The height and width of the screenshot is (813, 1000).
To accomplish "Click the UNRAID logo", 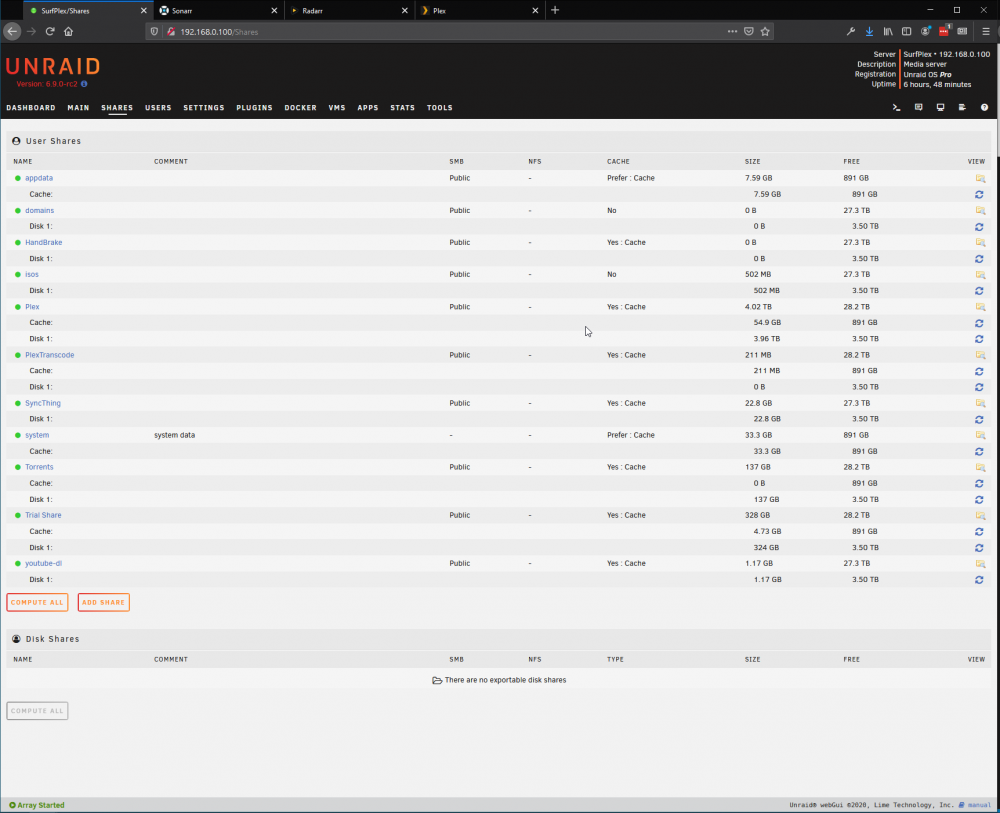I will point(54,66).
